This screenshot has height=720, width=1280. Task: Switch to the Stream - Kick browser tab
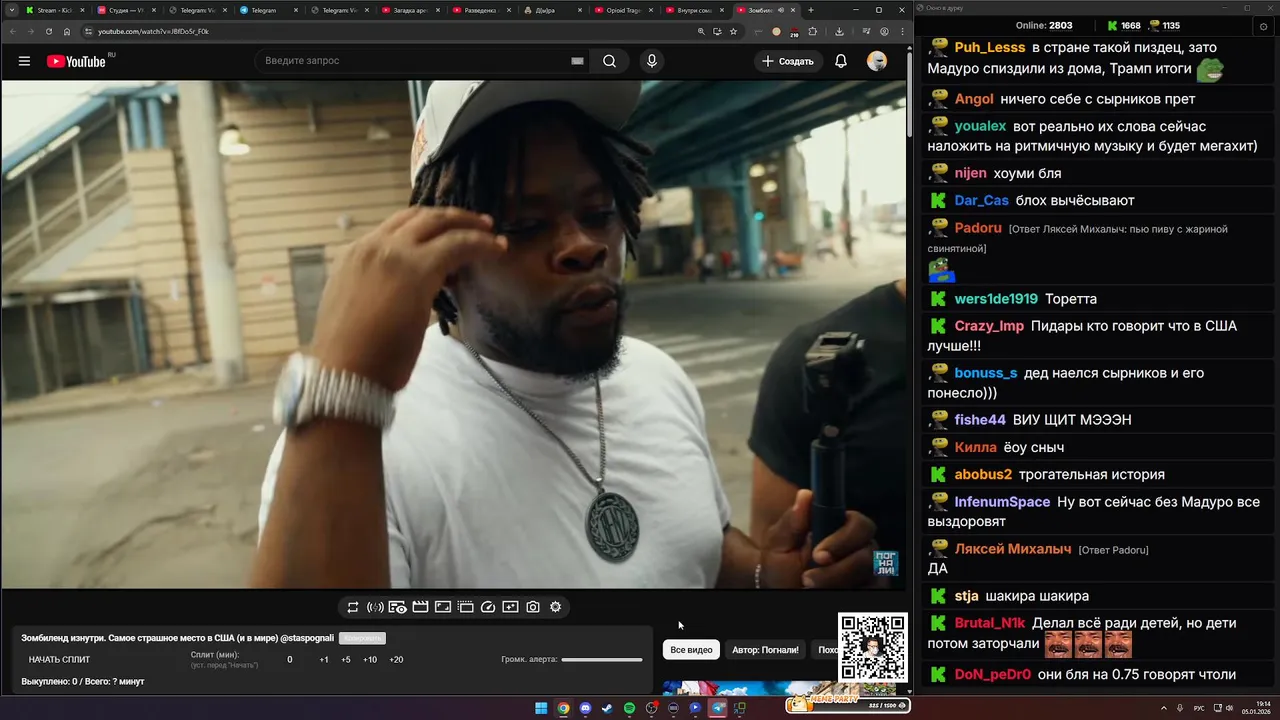53,10
